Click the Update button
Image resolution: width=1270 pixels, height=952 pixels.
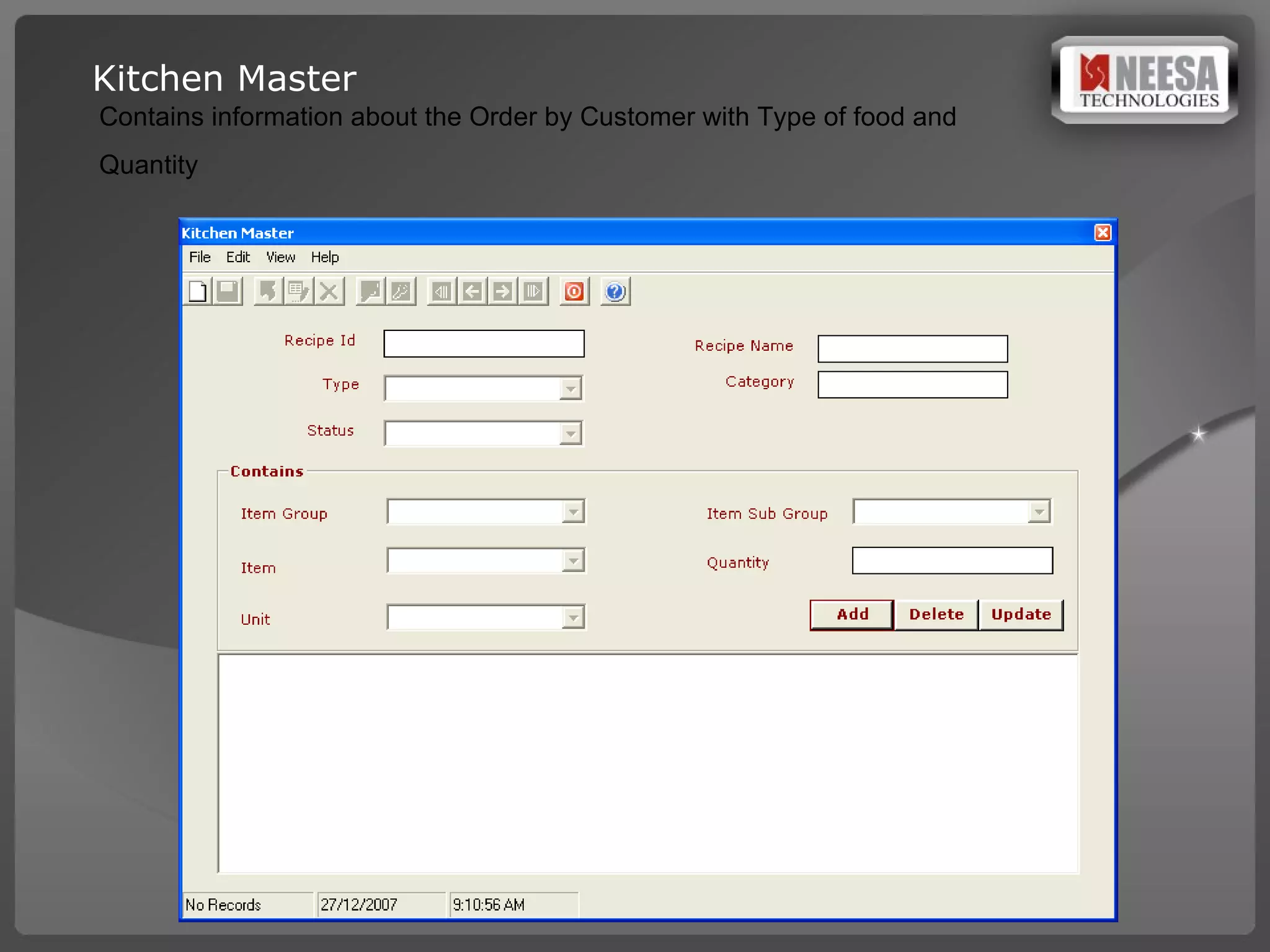click(1021, 615)
